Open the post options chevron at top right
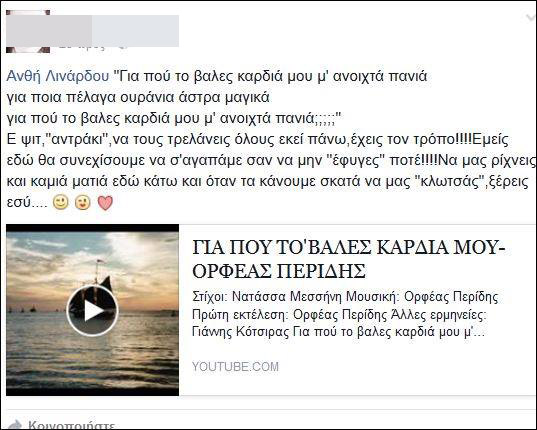Image resolution: width=537 pixels, height=430 pixels. coord(530,18)
